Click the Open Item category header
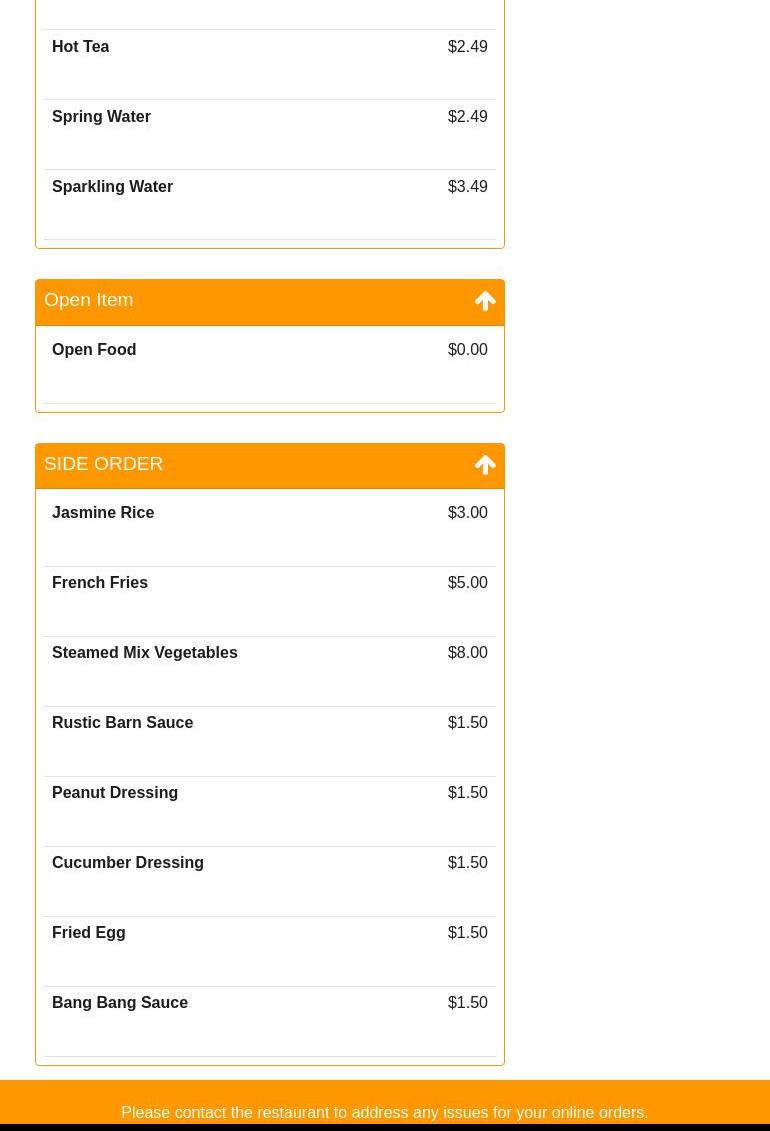 (x=270, y=302)
